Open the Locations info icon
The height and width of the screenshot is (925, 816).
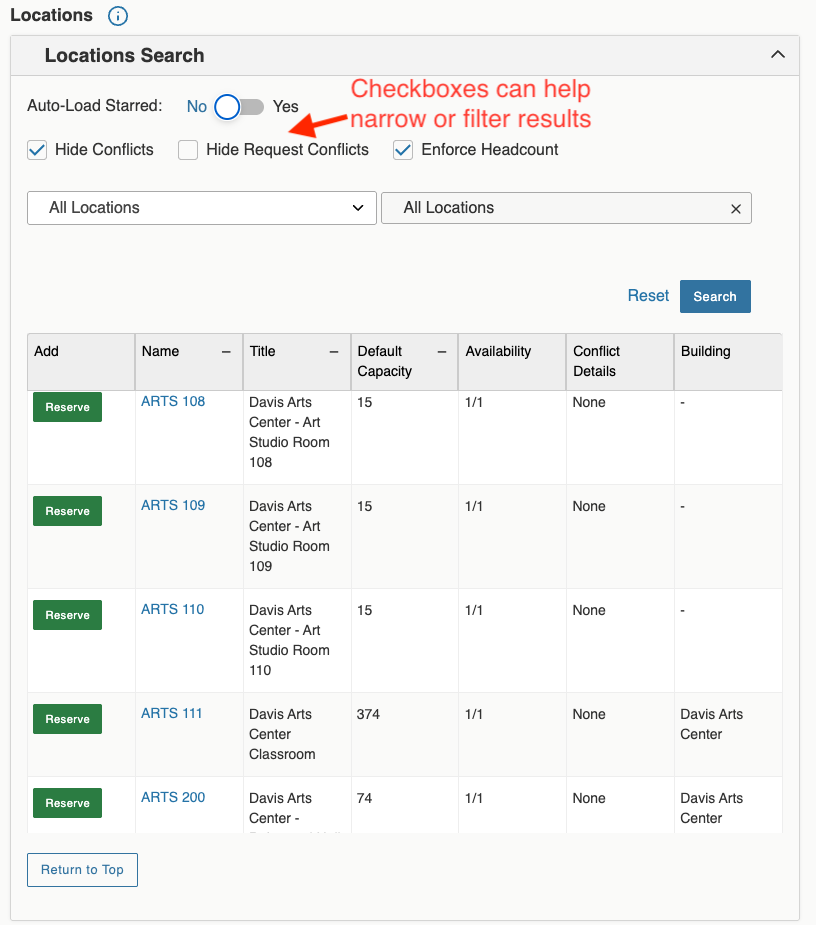[x=118, y=15]
